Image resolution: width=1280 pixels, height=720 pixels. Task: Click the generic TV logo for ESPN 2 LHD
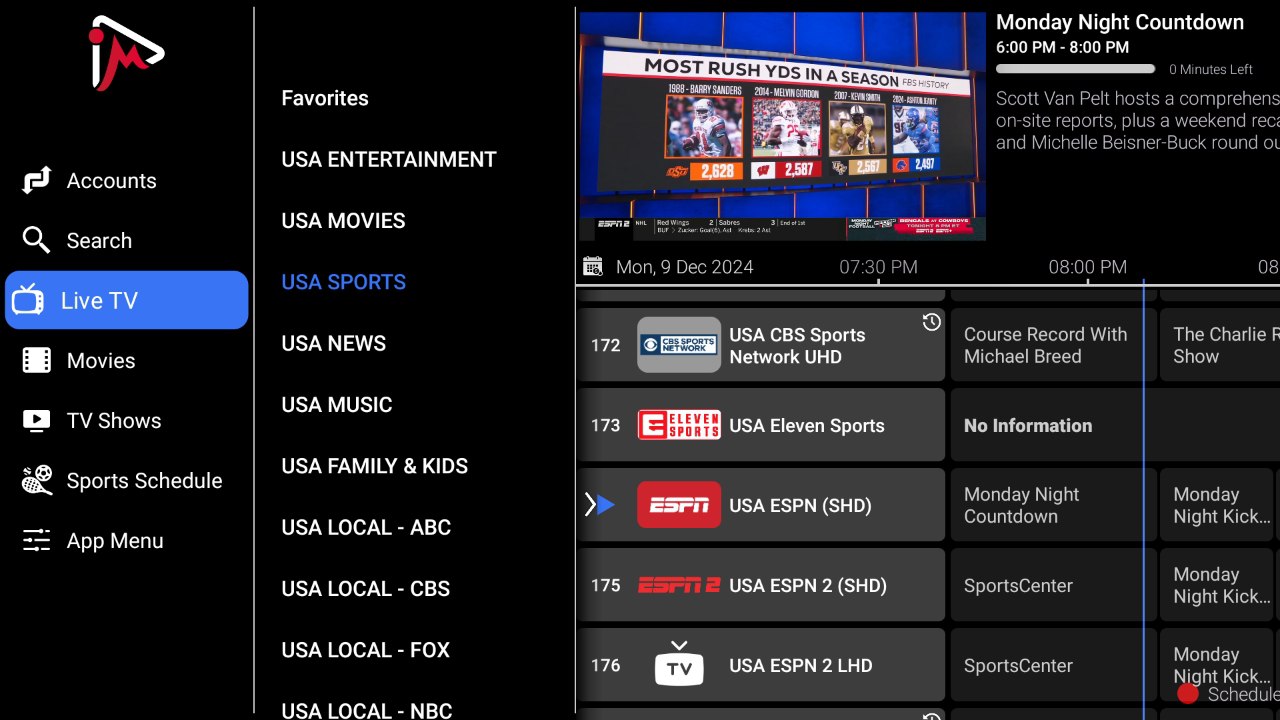pyautogui.click(x=679, y=663)
